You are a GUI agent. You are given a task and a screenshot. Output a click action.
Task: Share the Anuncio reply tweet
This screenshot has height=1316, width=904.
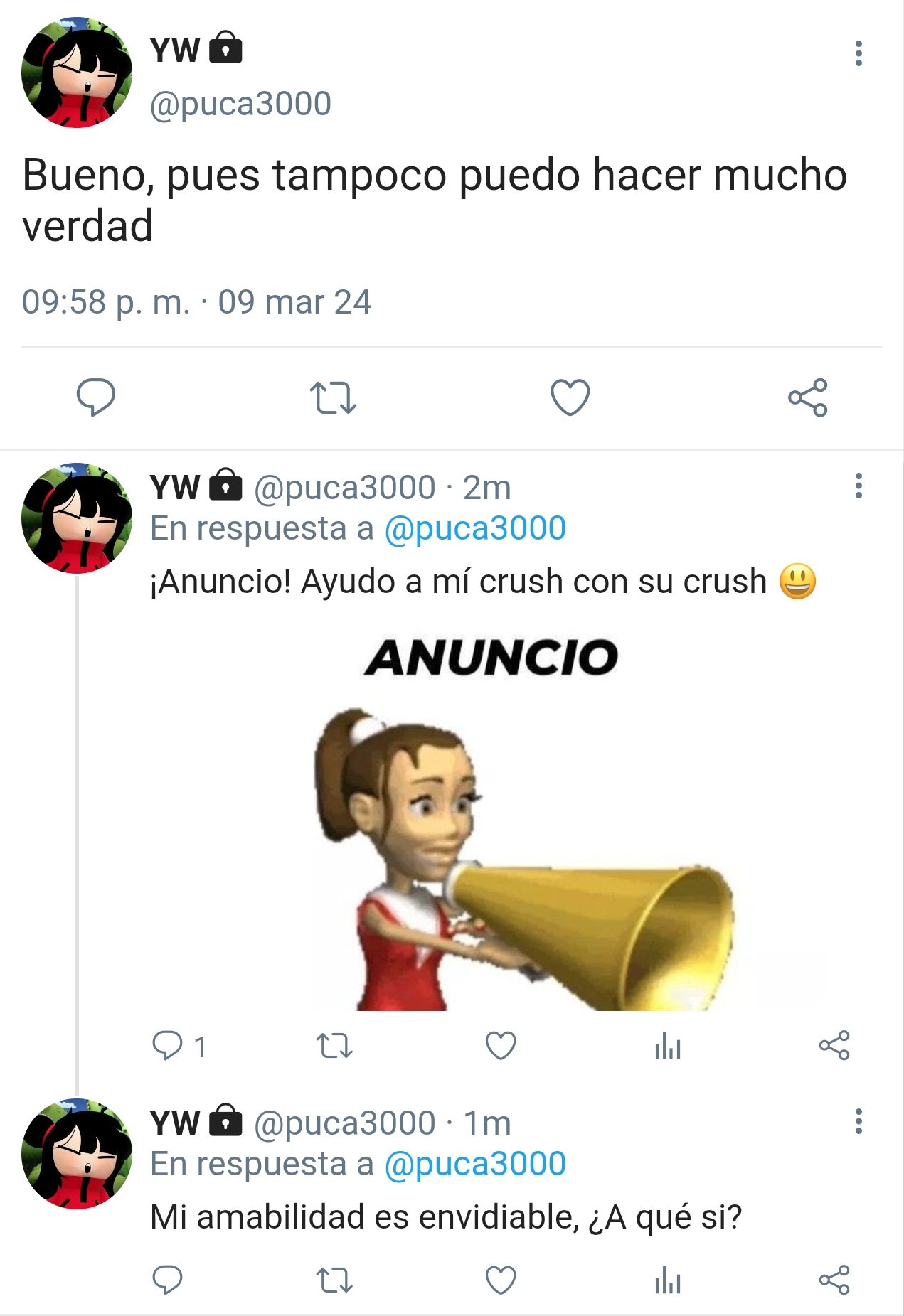(x=834, y=1045)
